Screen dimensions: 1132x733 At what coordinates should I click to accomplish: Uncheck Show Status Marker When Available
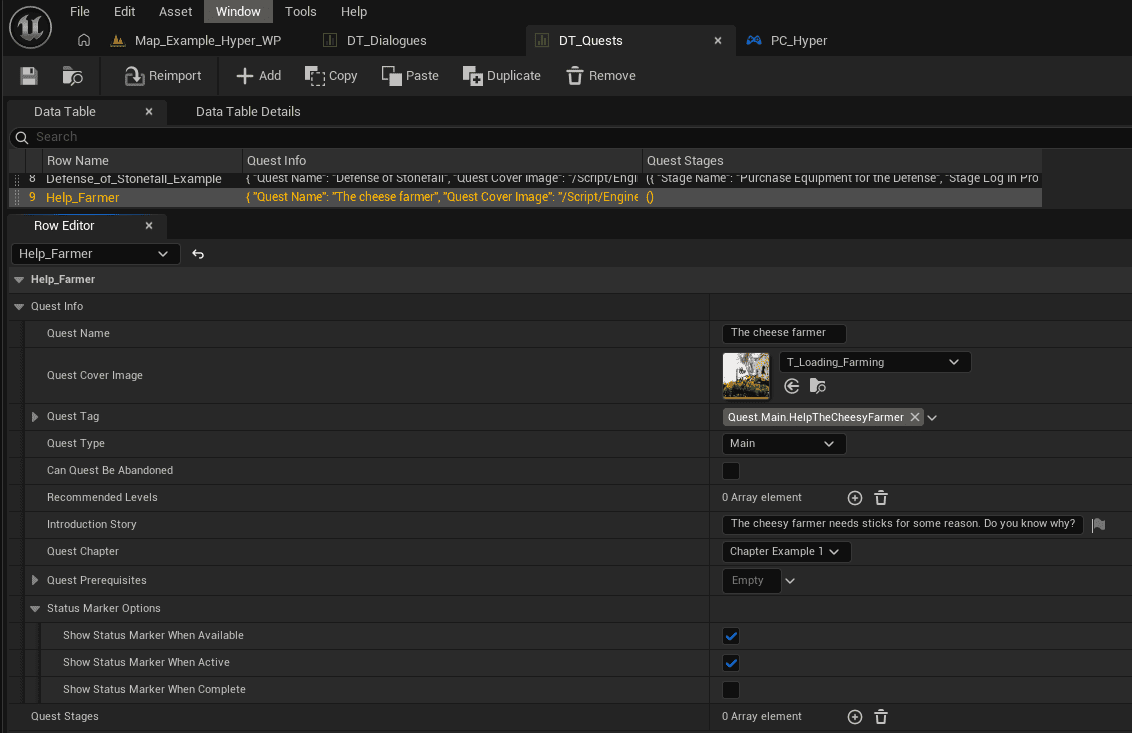click(x=731, y=636)
